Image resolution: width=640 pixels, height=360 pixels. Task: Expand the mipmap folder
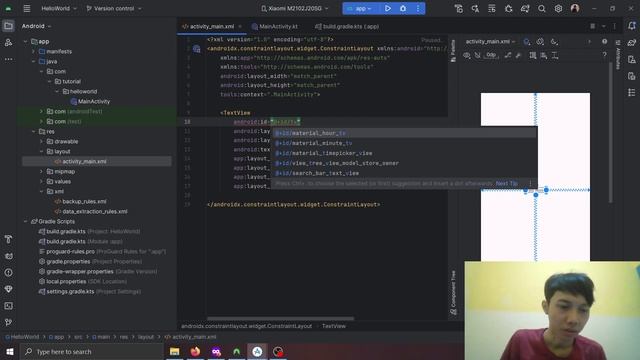tap(41, 171)
